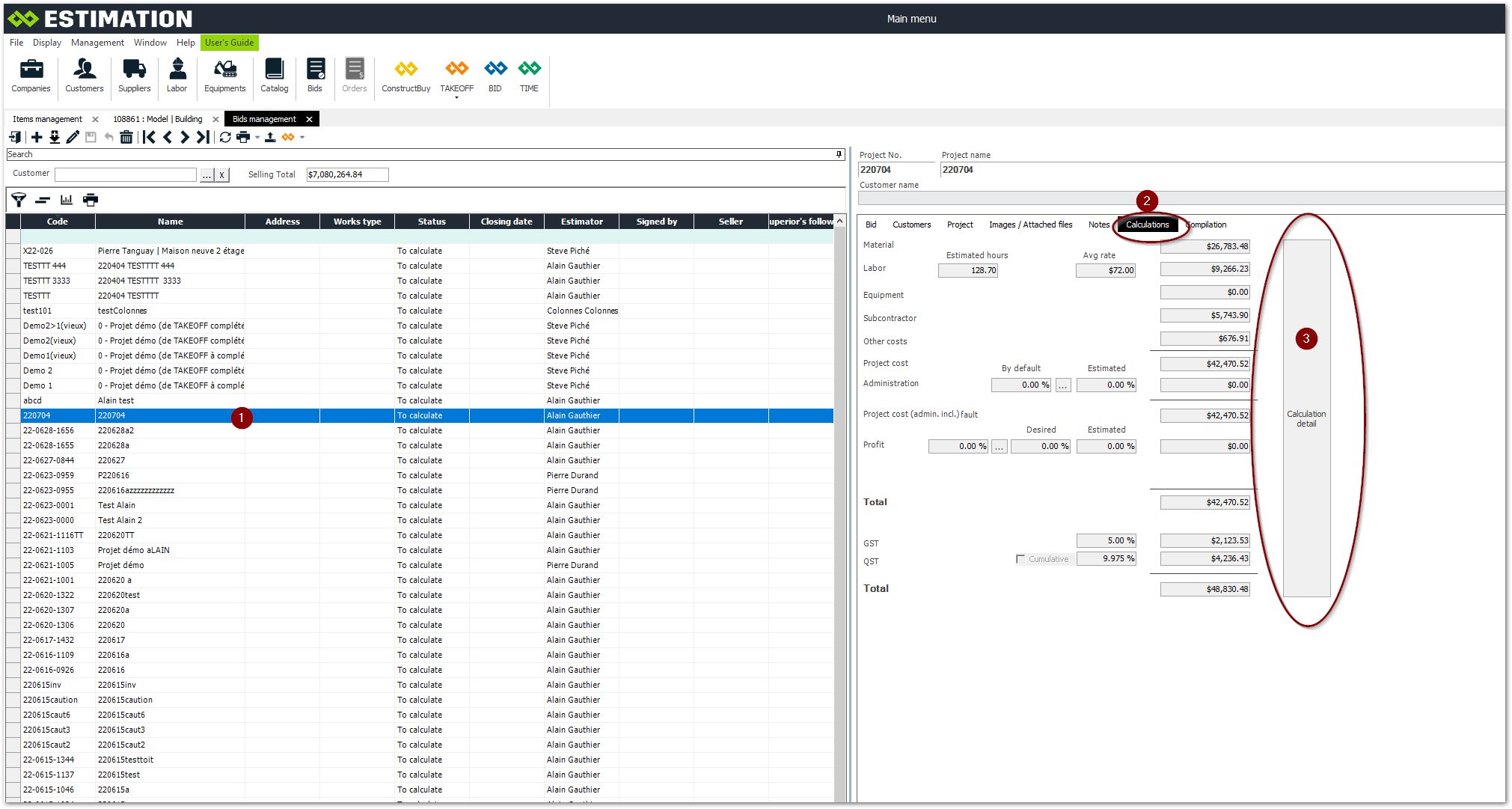1512x809 pixels.
Task: Click the Suppliers truck icon
Action: click(x=134, y=69)
